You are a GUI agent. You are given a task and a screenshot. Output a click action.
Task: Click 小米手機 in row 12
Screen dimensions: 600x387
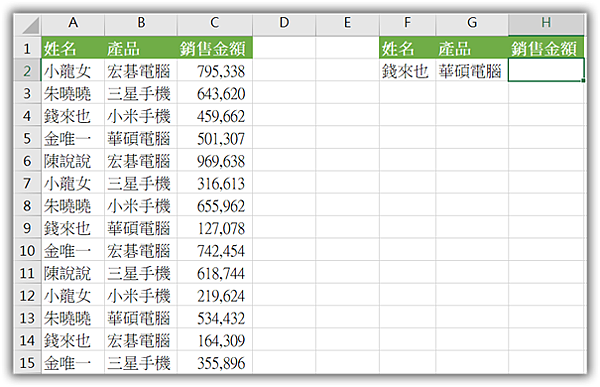pos(139,296)
